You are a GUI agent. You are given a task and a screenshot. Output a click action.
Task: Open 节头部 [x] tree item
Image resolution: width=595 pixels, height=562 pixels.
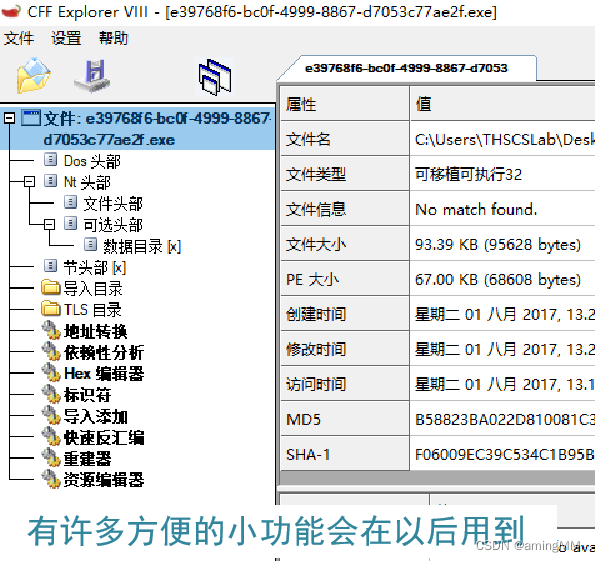point(94,268)
